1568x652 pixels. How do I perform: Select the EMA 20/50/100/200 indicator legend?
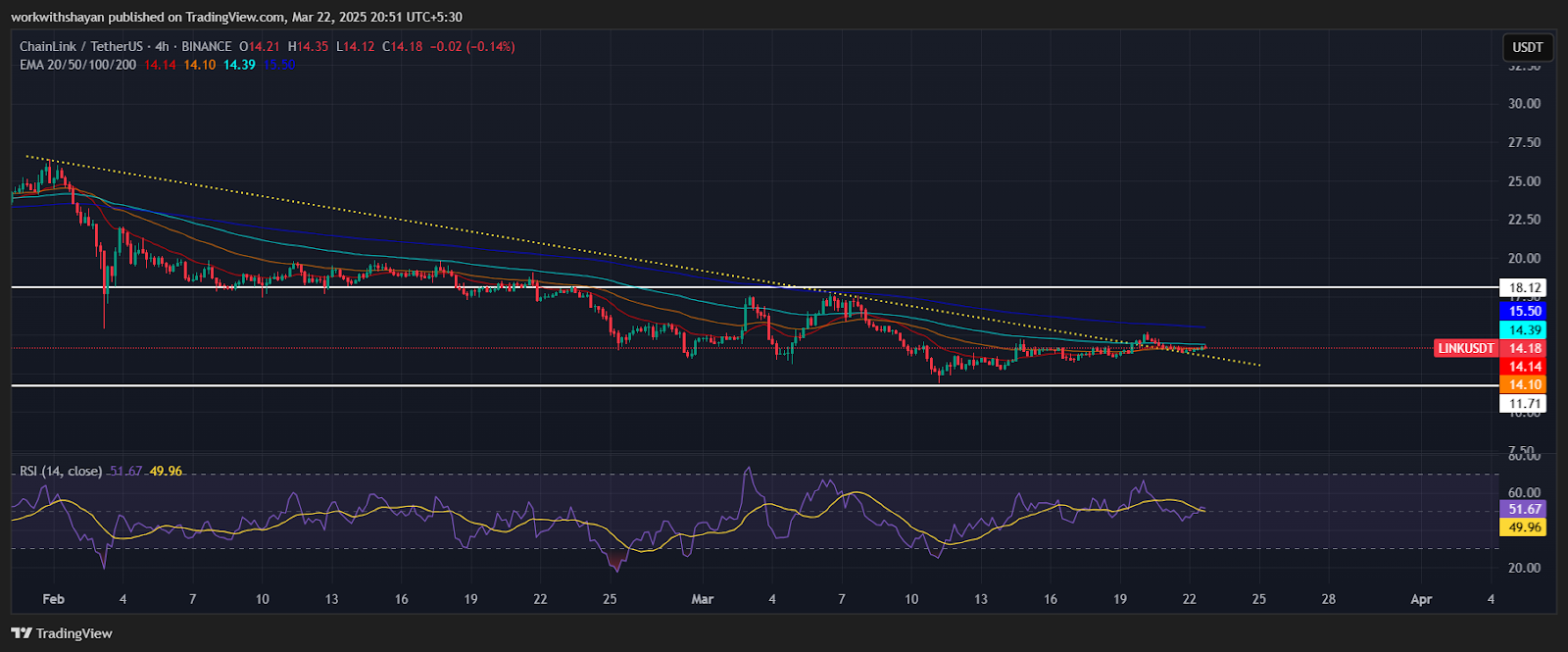(x=78, y=65)
